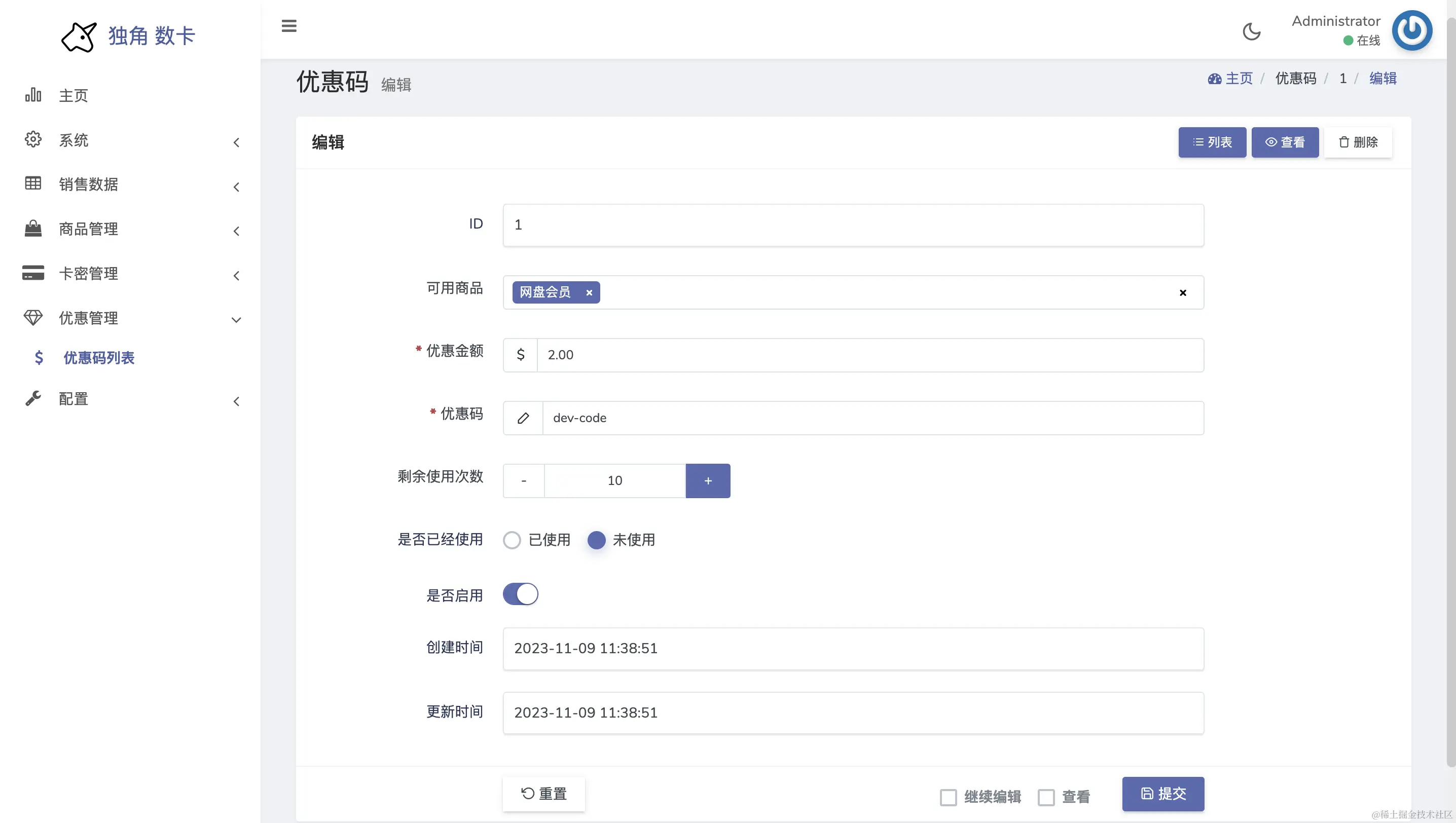Expand the 配置 menu chevron
Image resolution: width=1456 pixels, height=823 pixels.
pyautogui.click(x=236, y=401)
